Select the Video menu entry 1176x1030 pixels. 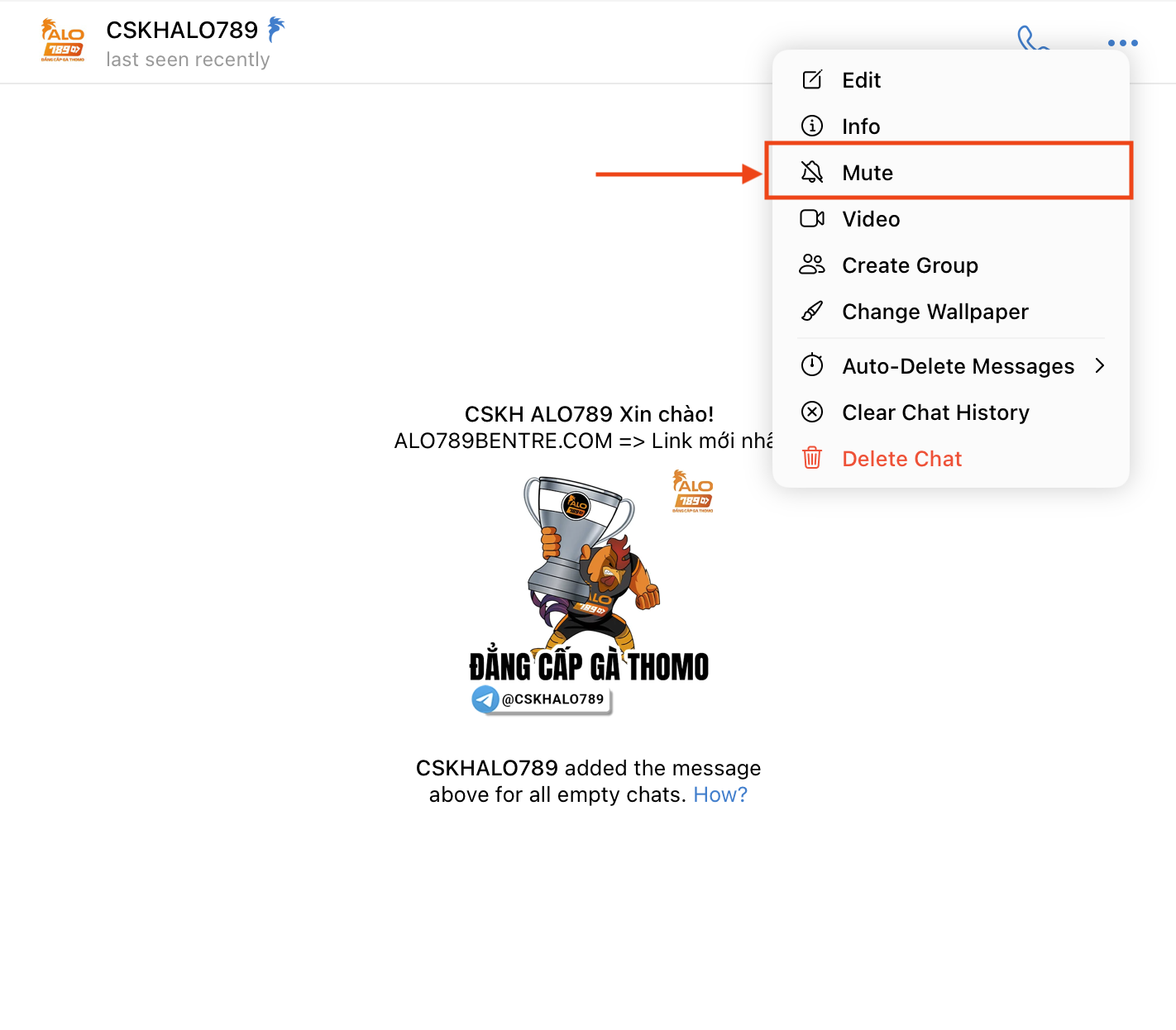(871, 219)
